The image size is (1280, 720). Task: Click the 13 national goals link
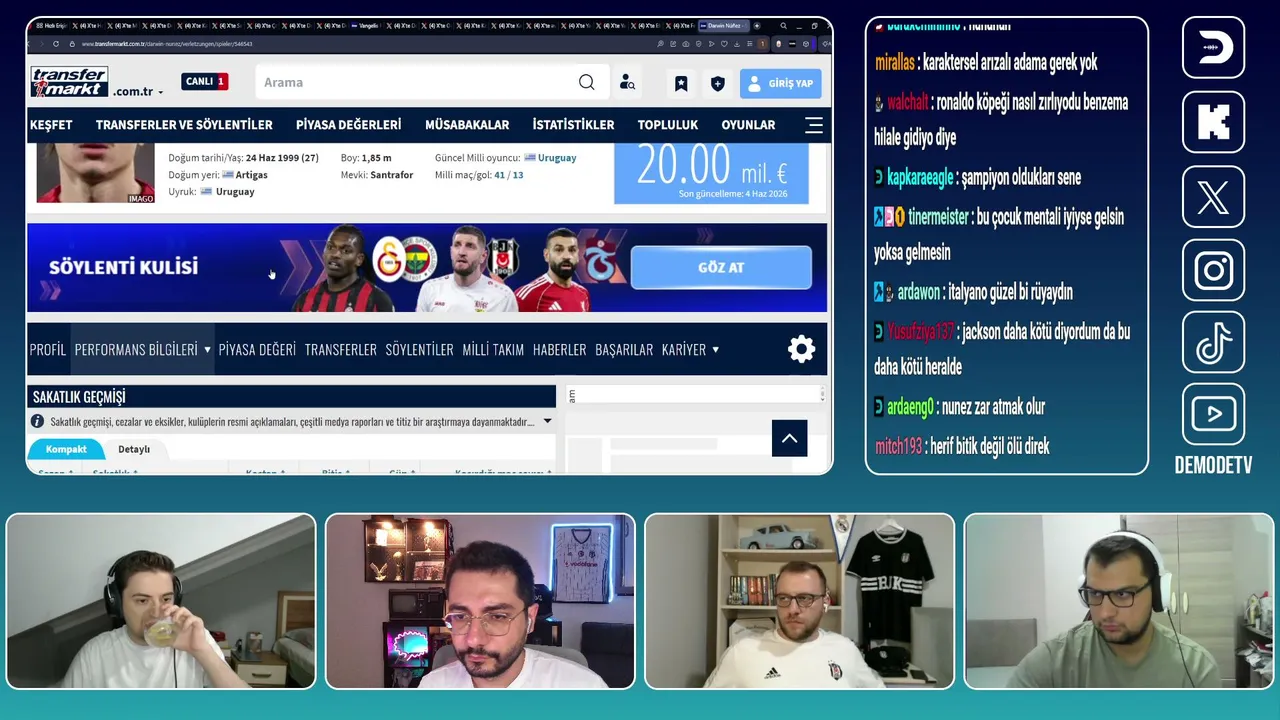coord(518,175)
